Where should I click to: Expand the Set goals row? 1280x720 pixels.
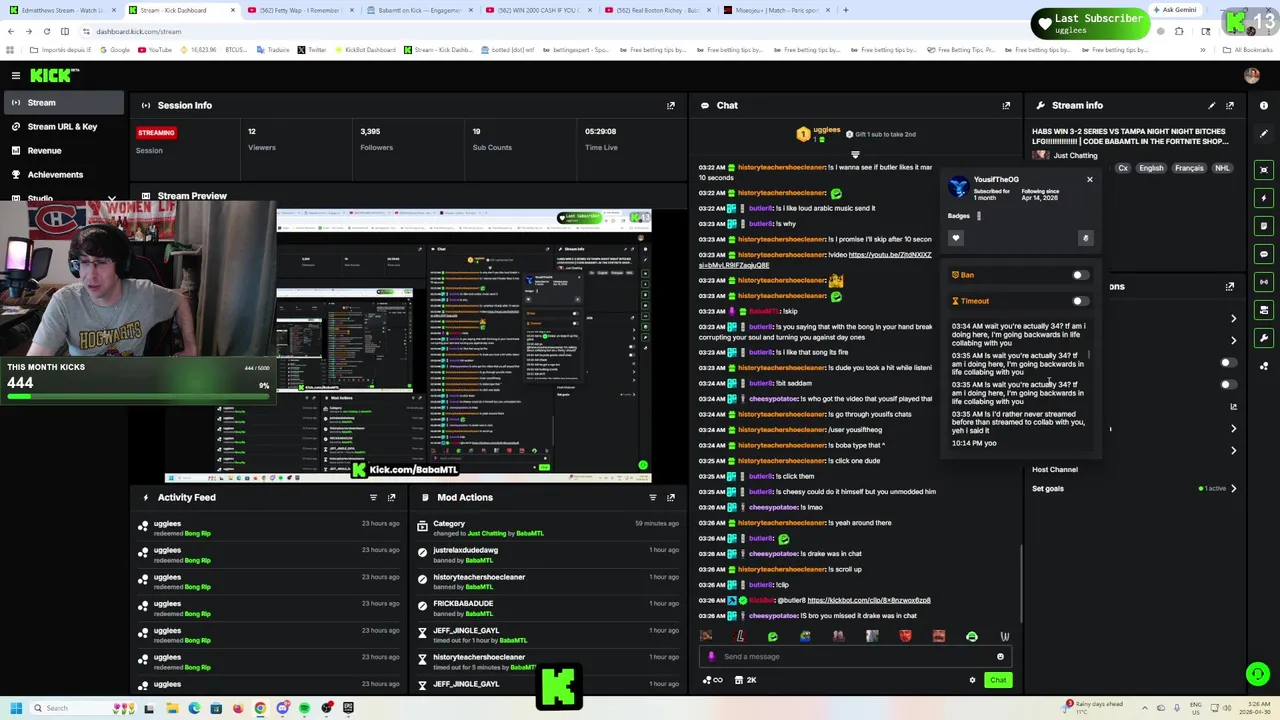1233,489
